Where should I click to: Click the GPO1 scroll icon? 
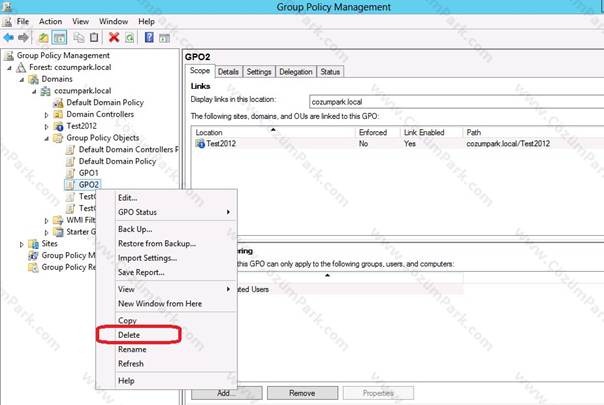pyautogui.click(x=70, y=173)
